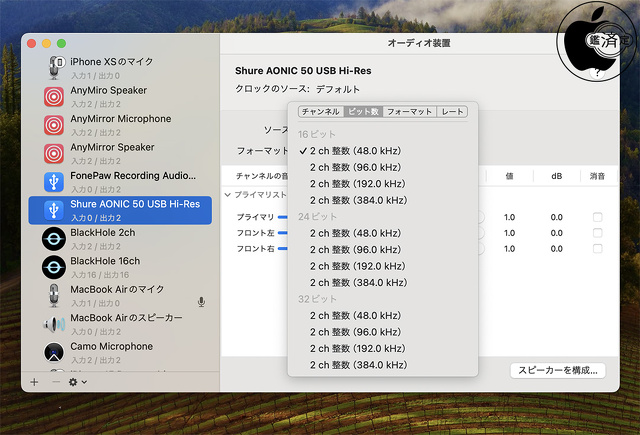Switch to the チャンネル sorting tab
The width and height of the screenshot is (640, 435).
(320, 112)
